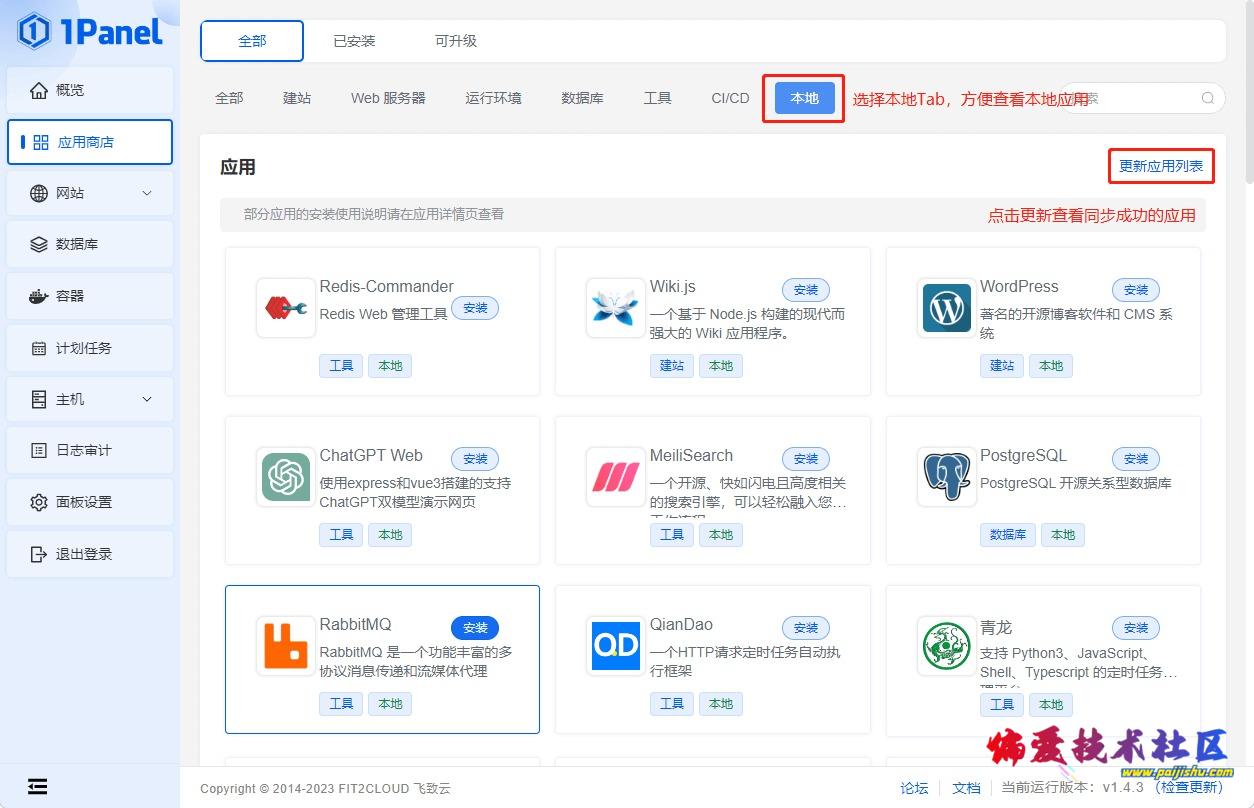Collapse the sidebar using the bottom menu icon
This screenshot has height=808, width=1254.
pos(38,786)
